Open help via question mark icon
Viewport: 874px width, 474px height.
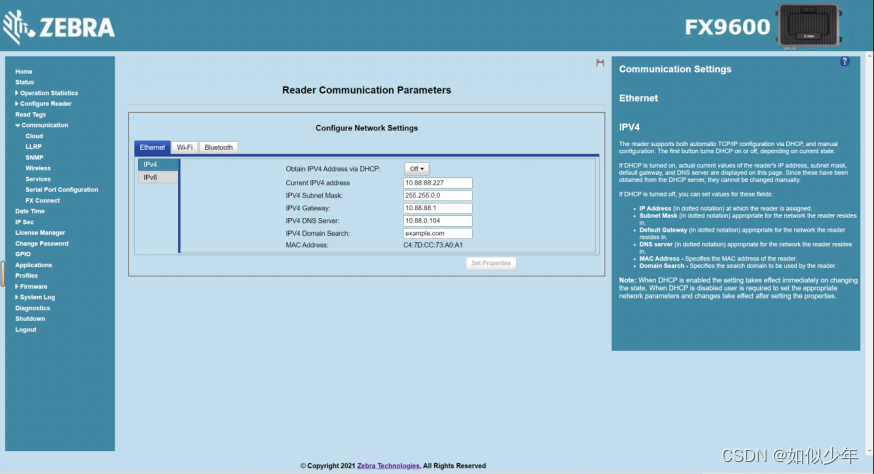click(844, 61)
